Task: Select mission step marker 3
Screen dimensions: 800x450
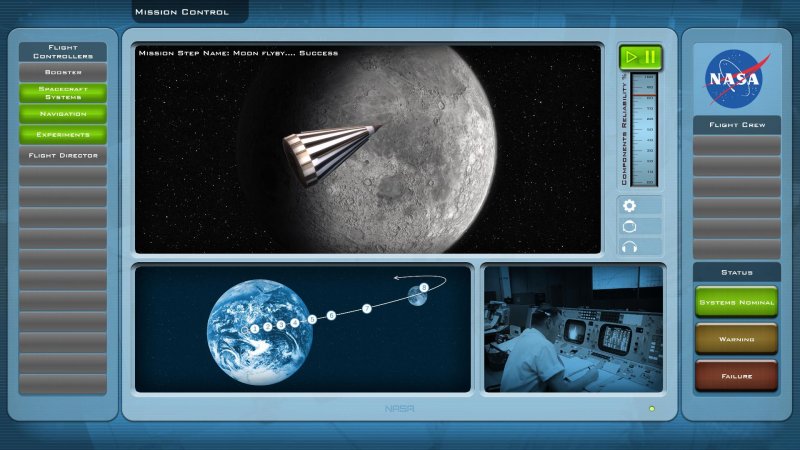Action: pyautogui.click(x=281, y=324)
